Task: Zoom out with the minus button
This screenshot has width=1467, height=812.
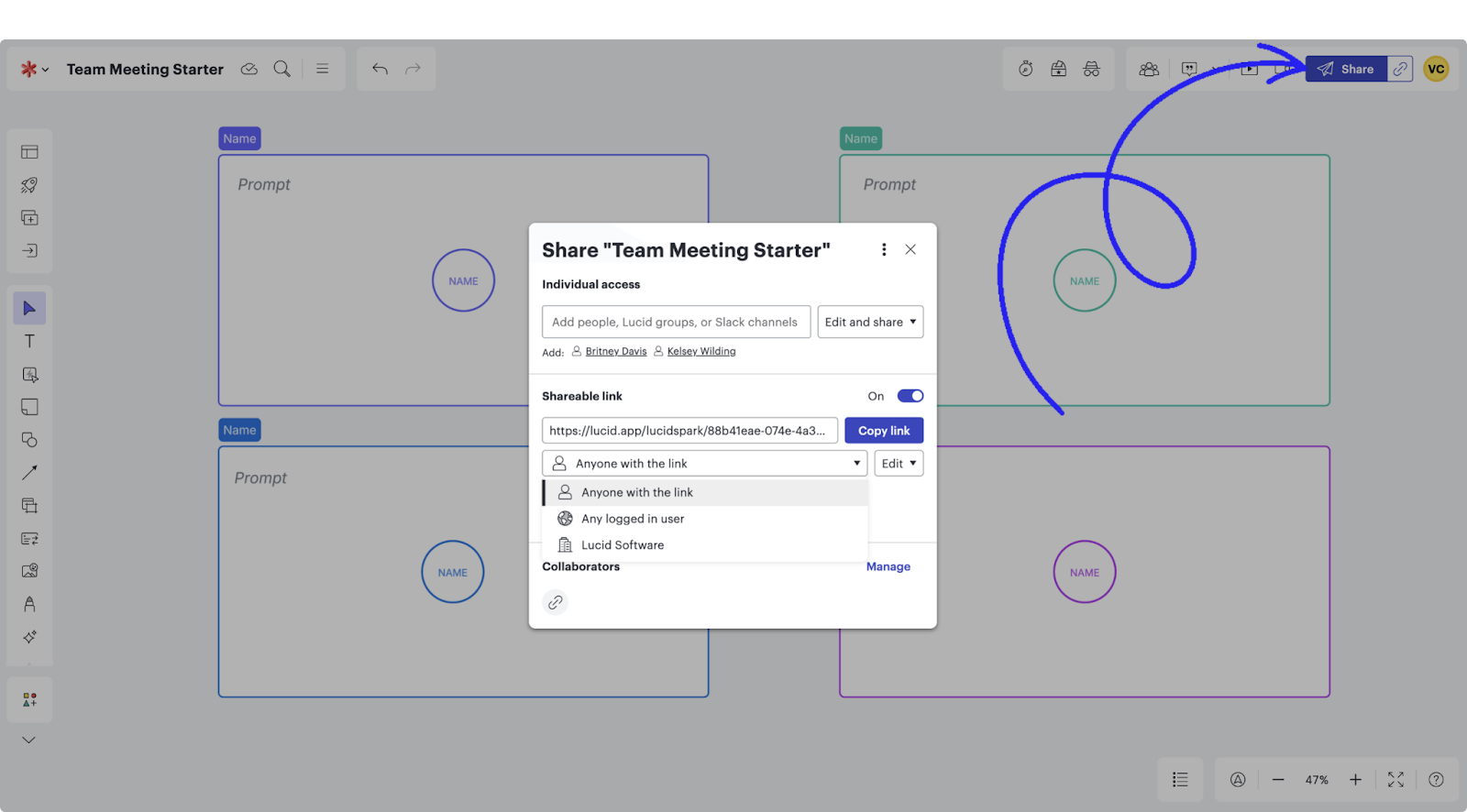Action: pyautogui.click(x=1278, y=780)
